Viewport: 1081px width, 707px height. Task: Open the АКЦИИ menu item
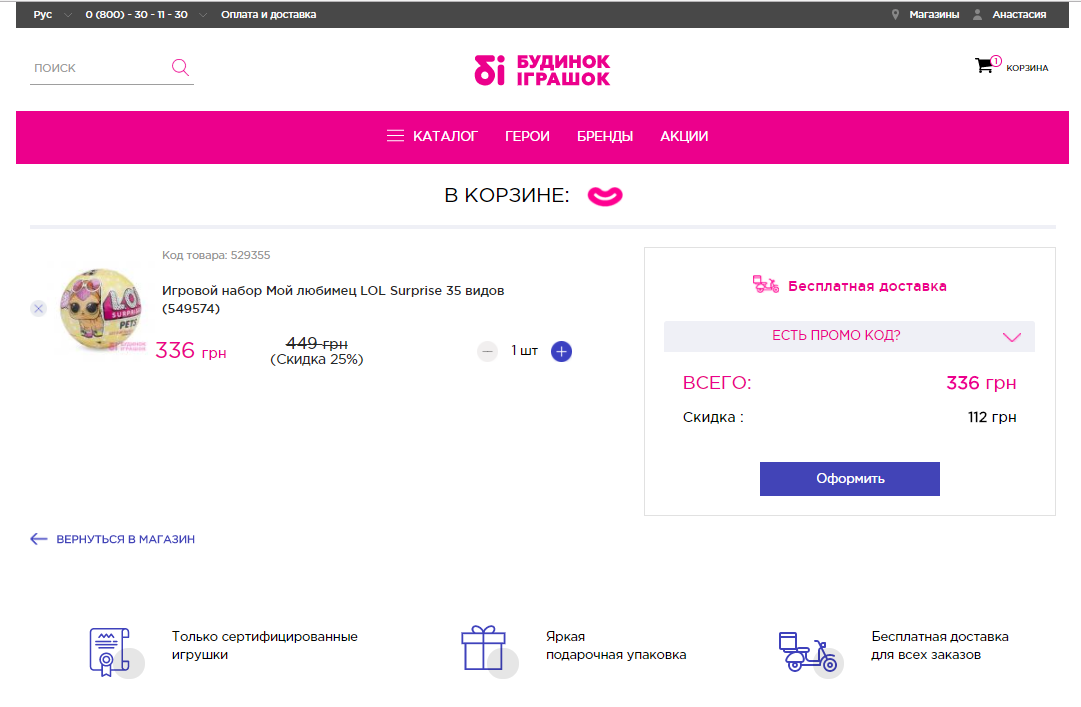(684, 136)
